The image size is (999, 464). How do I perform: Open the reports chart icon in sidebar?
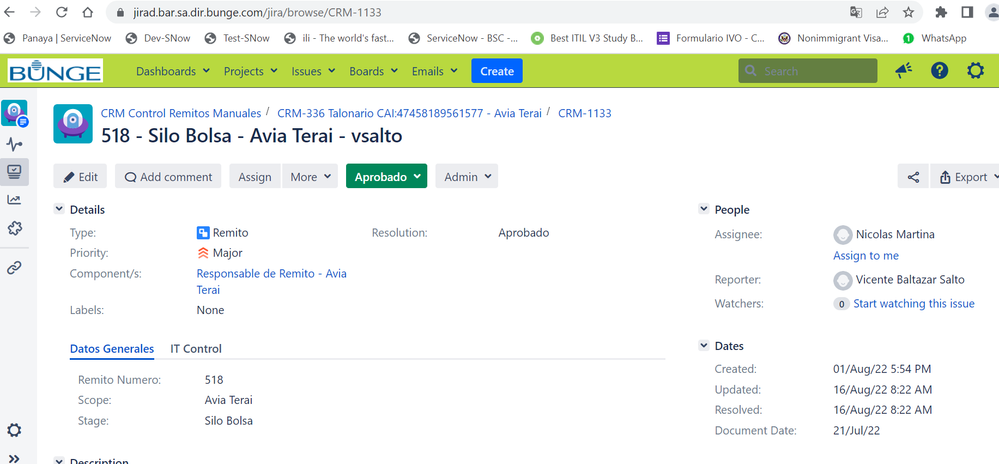tap(14, 199)
